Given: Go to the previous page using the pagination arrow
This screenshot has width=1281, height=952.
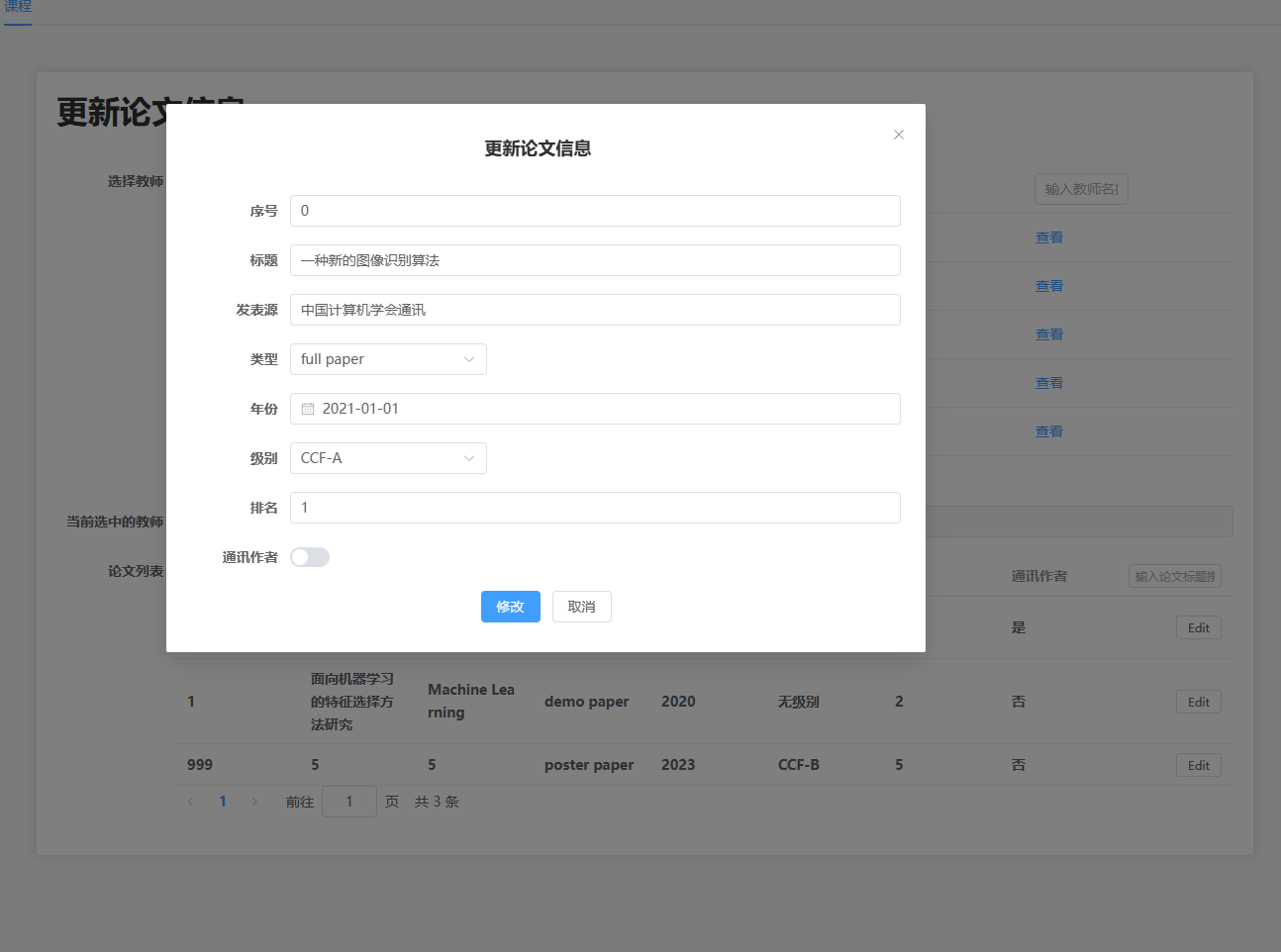Looking at the screenshot, I should pyautogui.click(x=191, y=802).
